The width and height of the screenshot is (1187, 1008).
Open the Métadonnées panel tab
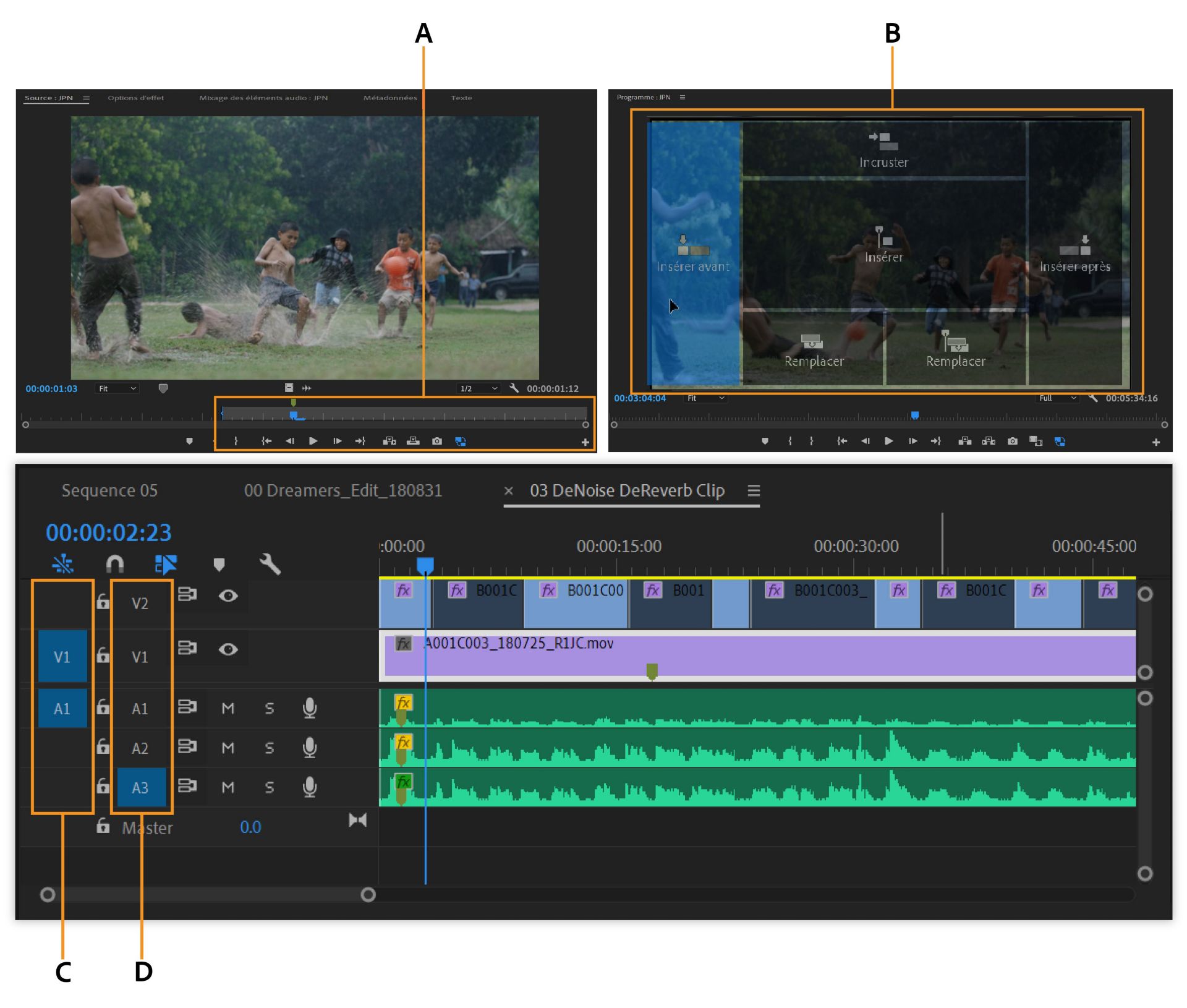[390, 98]
